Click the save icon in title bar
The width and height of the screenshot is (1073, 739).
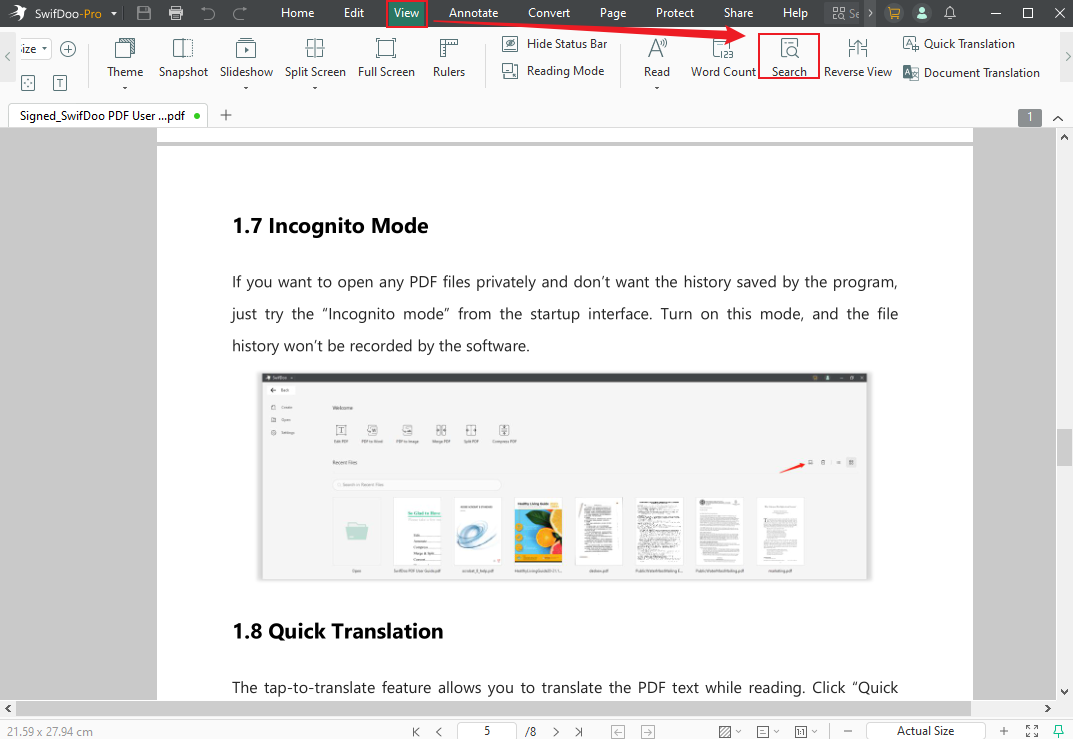tap(144, 13)
